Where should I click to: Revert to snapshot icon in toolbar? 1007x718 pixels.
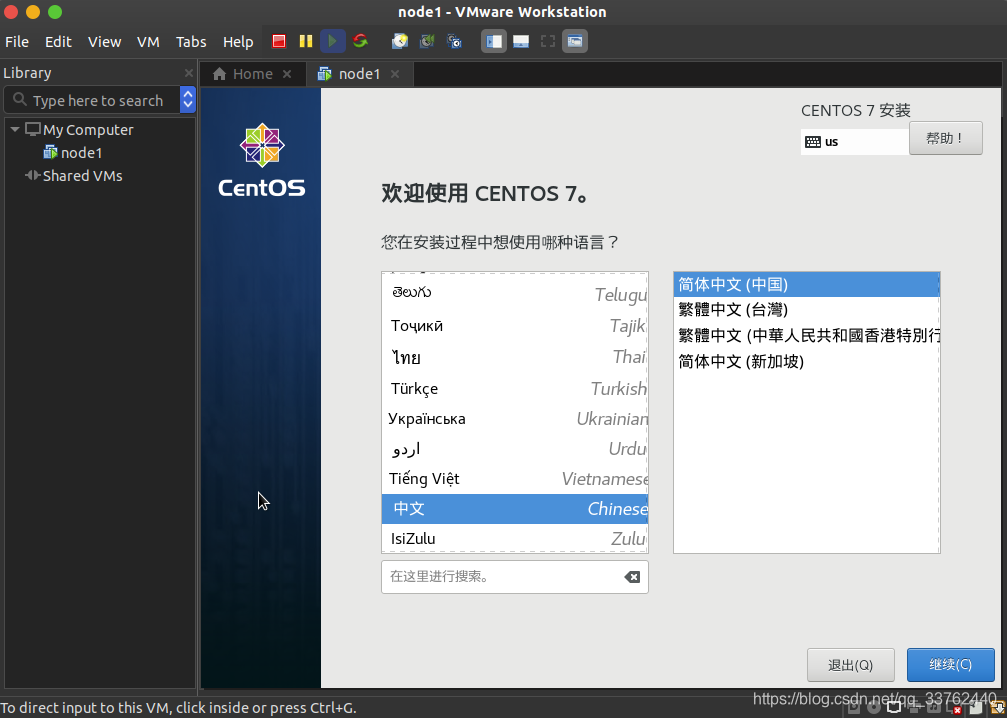427,42
